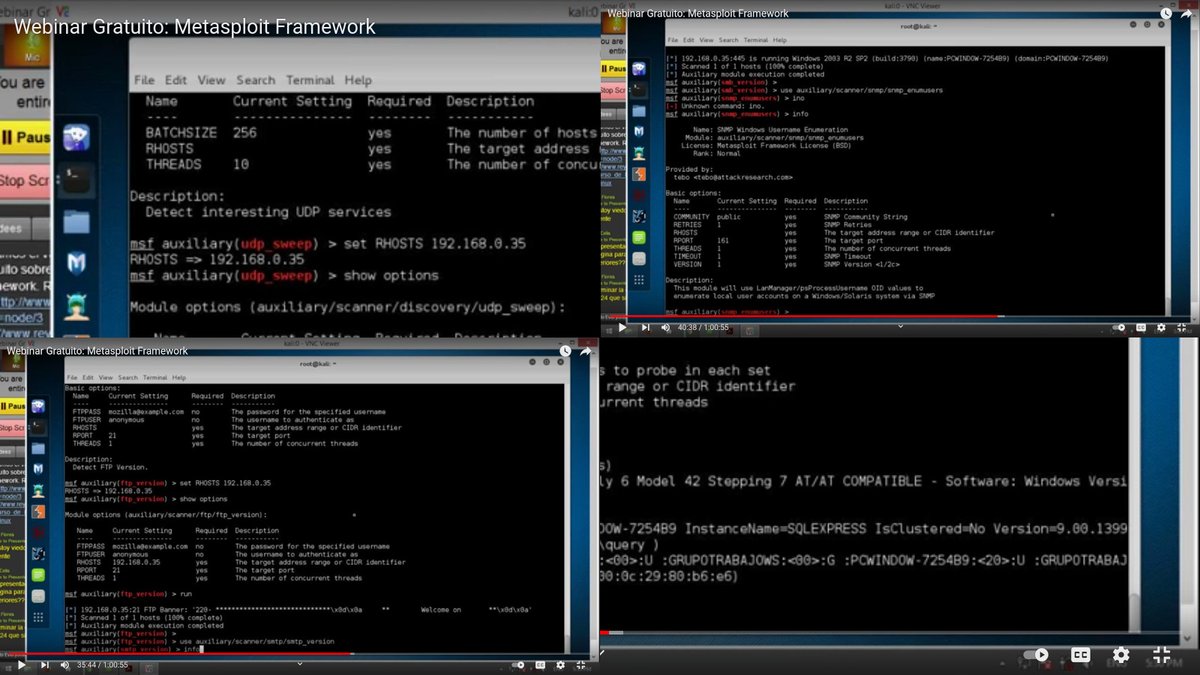Open Search menu in top-left udp_sweep terminal
Image resolution: width=1200 pixels, height=675 pixels.
click(x=256, y=80)
